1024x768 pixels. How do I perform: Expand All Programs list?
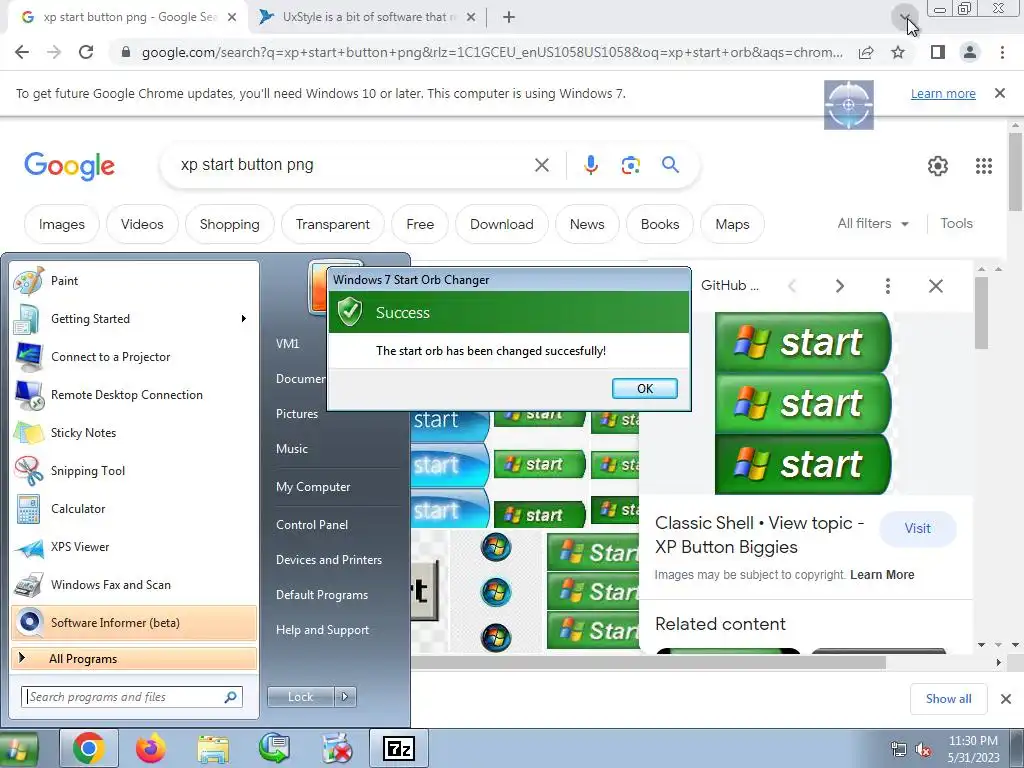click(134, 659)
